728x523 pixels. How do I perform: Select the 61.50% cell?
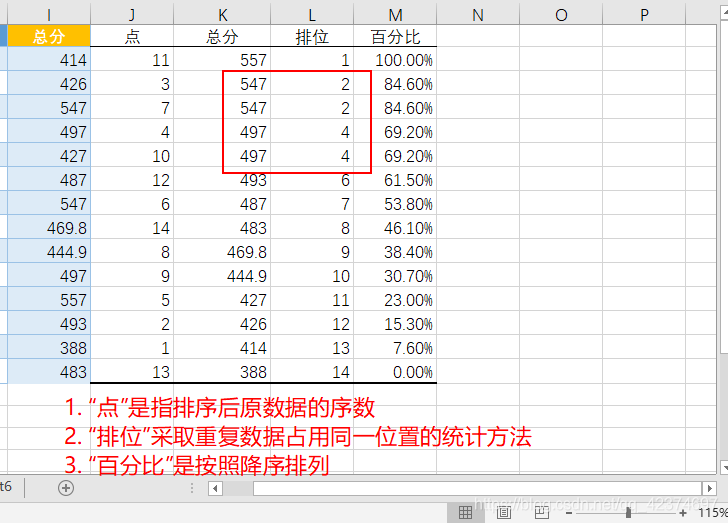pyautogui.click(x=395, y=179)
